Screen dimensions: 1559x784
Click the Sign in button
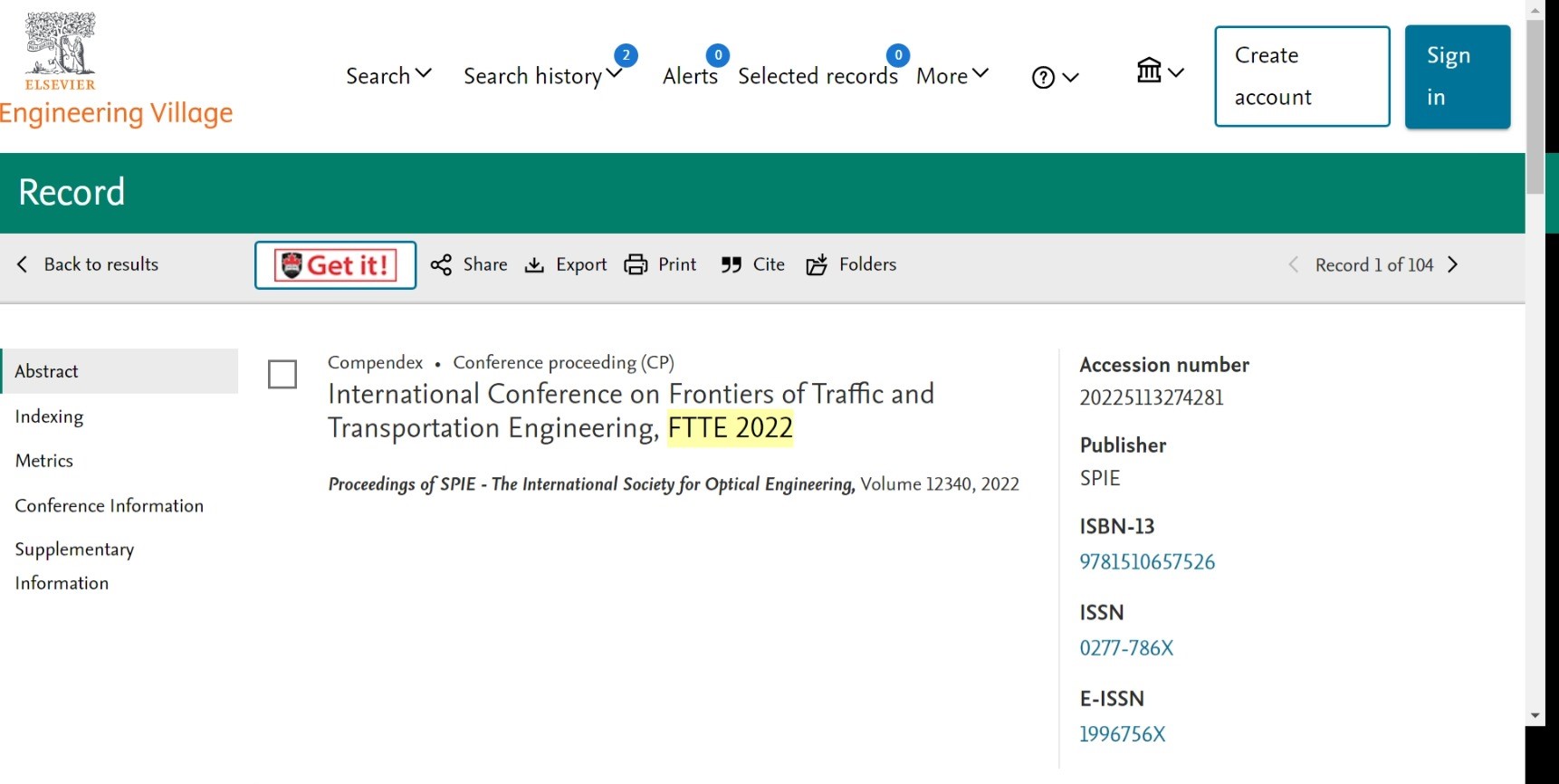(x=1457, y=77)
